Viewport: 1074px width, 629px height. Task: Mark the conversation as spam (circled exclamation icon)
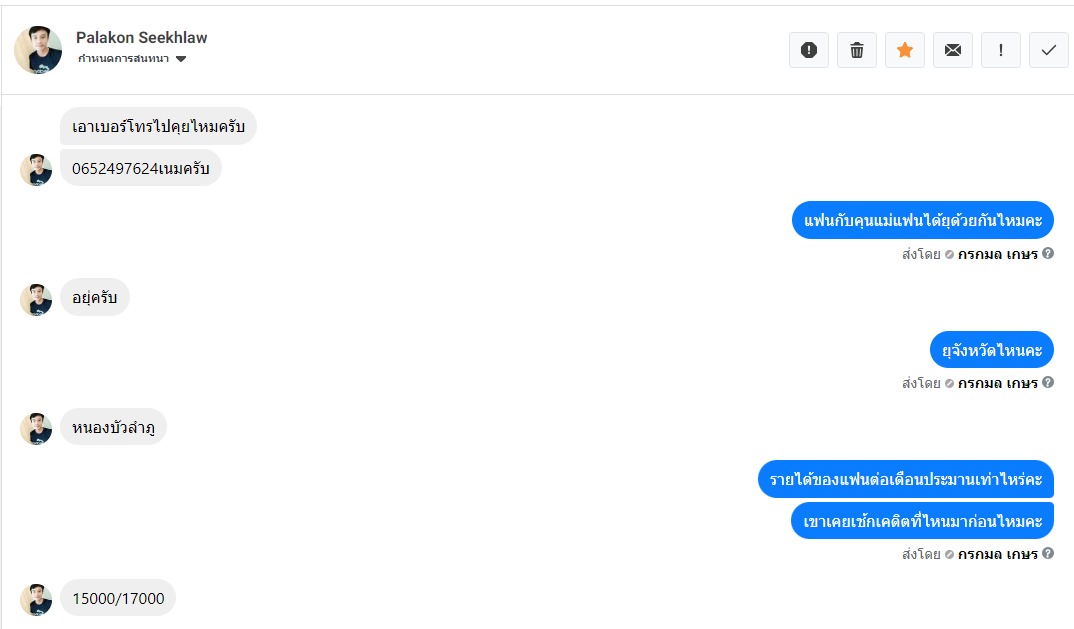(809, 50)
